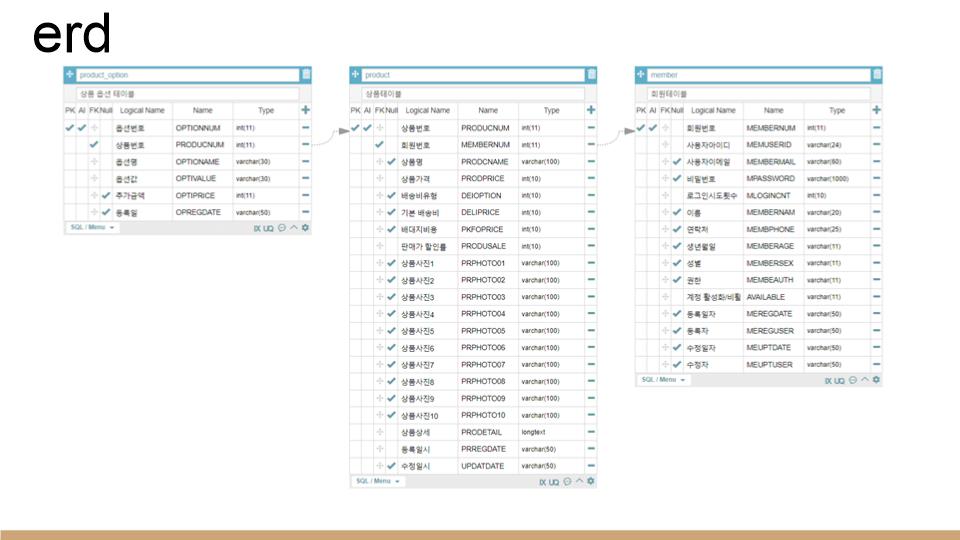Viewport: 960px width, 540px height.
Task: Click the UQ unique icon on product table
Action: pyautogui.click(x=553, y=482)
